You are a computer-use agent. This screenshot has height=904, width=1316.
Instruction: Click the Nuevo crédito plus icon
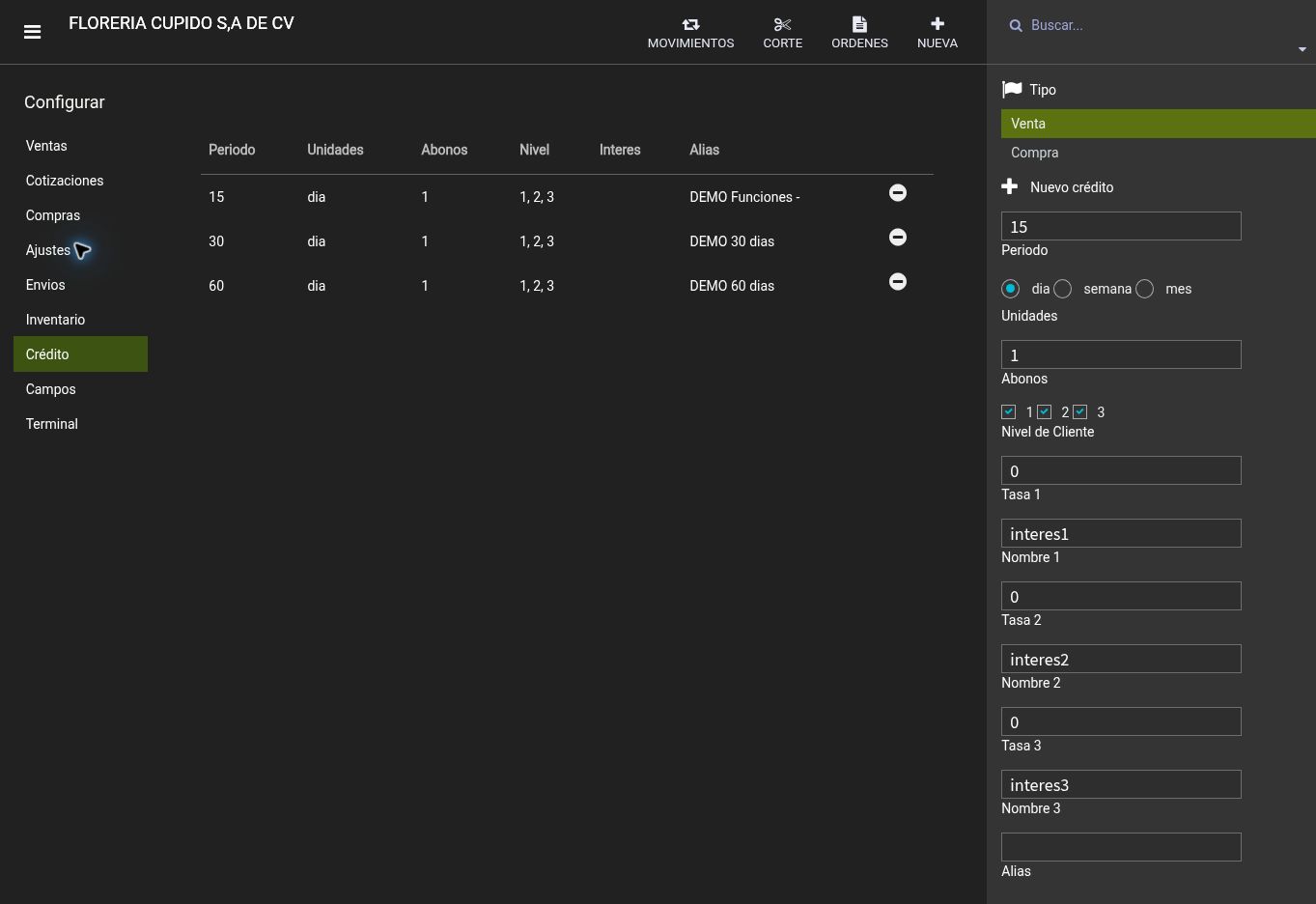(x=1010, y=186)
